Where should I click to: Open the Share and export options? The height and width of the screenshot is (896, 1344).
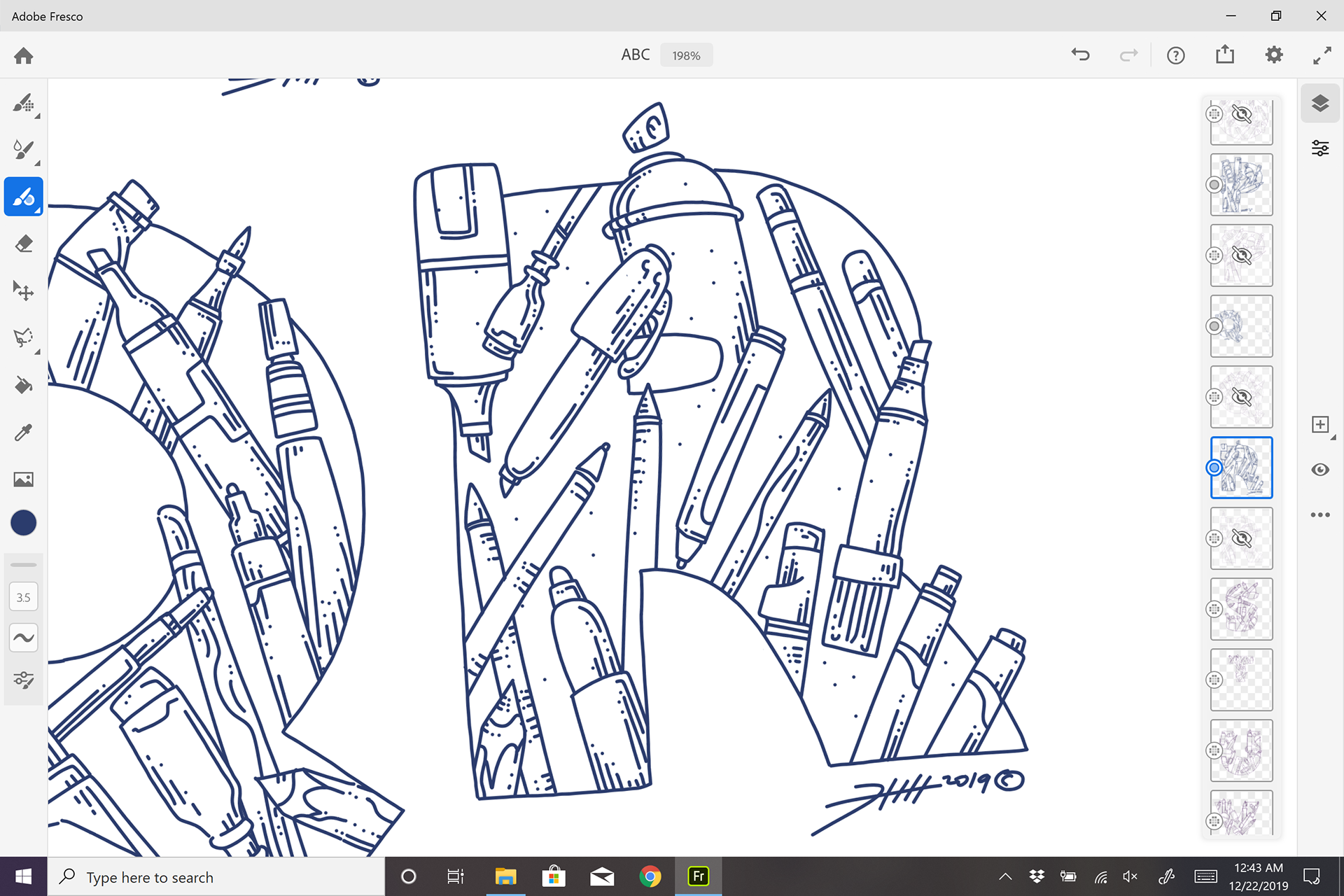point(1225,54)
